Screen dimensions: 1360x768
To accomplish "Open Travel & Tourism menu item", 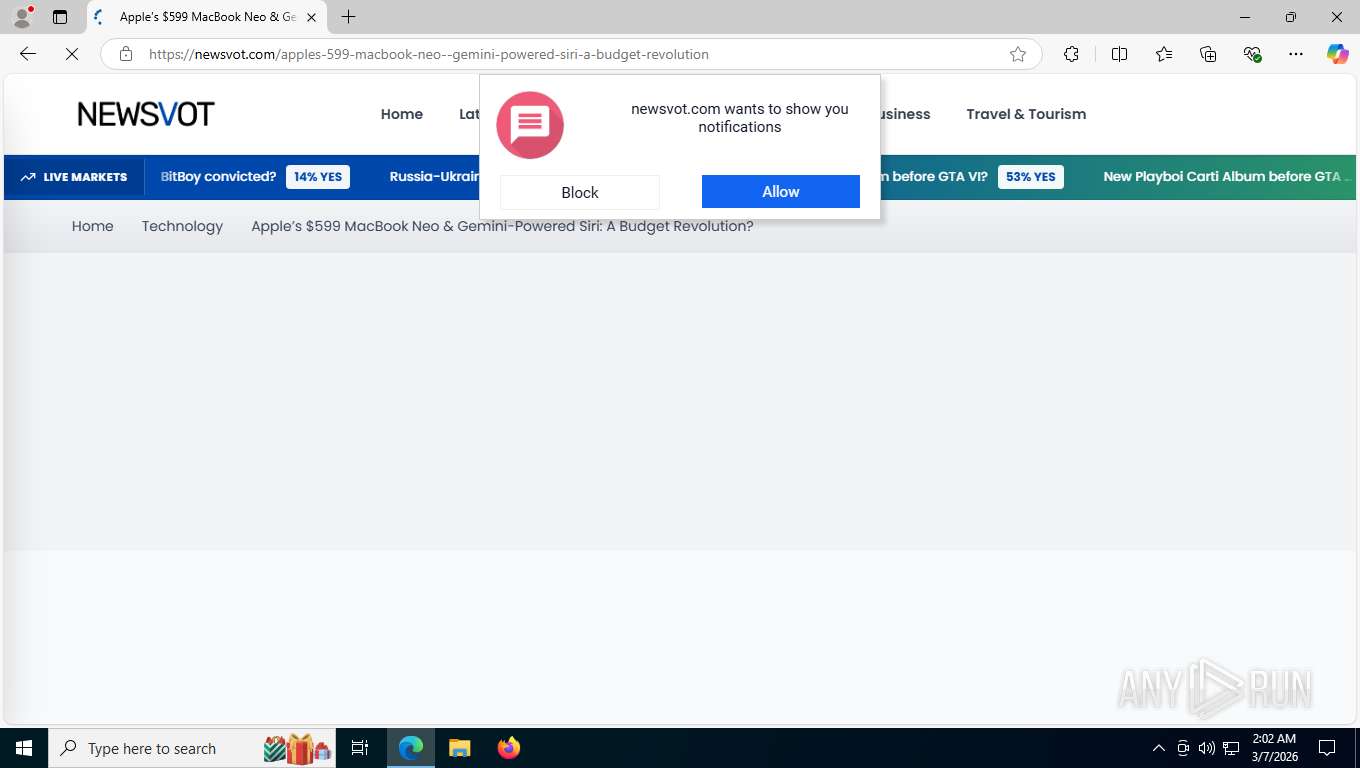I will (1026, 114).
